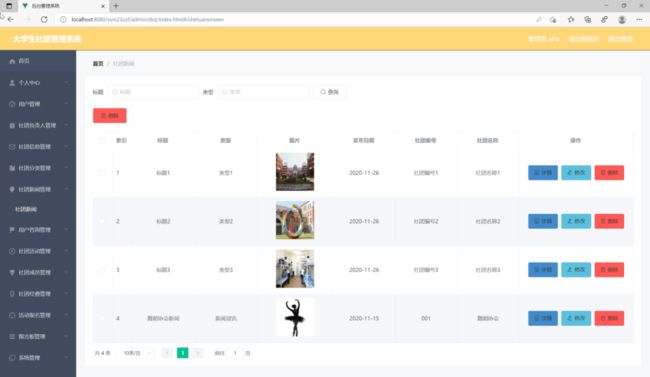
Task: Open the browser profile avatar icon
Action: 622,19
